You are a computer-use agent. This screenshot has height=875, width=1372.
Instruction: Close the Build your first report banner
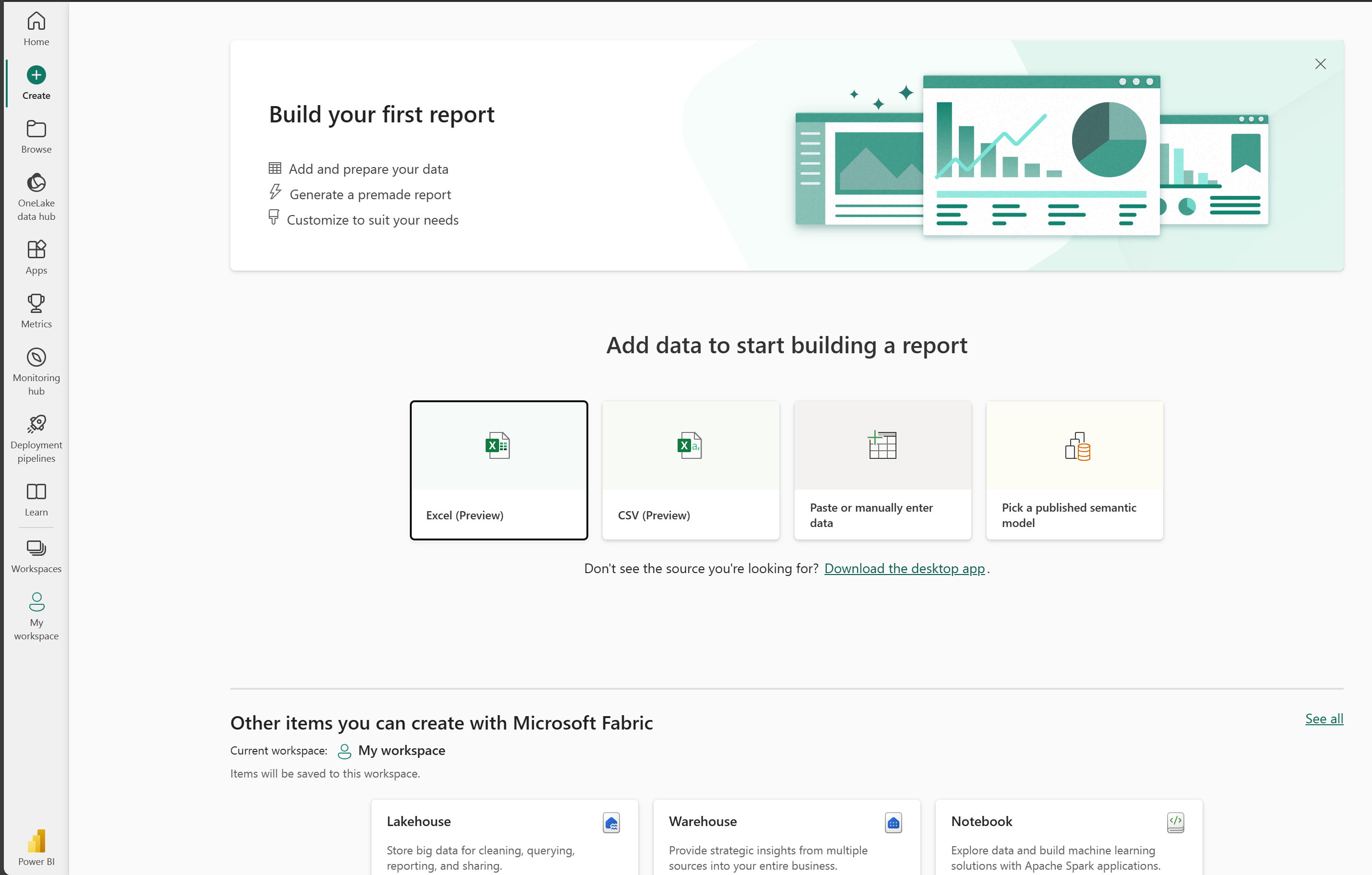coord(1321,64)
